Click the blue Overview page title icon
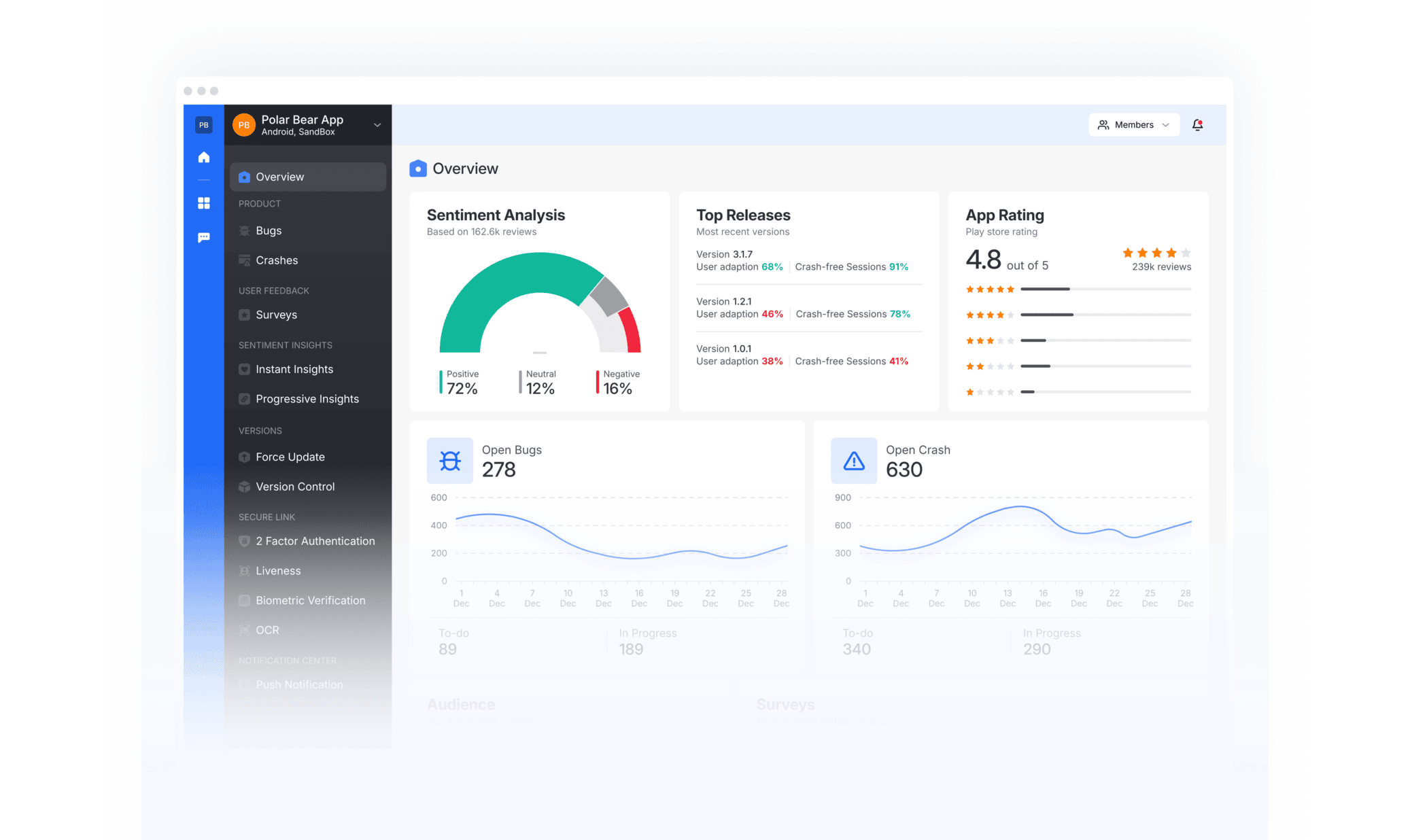Viewport: 1410px width, 840px height. tap(418, 169)
